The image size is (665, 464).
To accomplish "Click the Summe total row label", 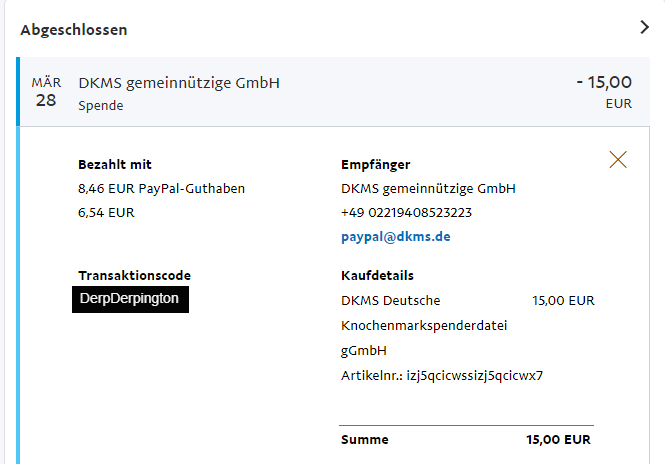I will 365,439.
